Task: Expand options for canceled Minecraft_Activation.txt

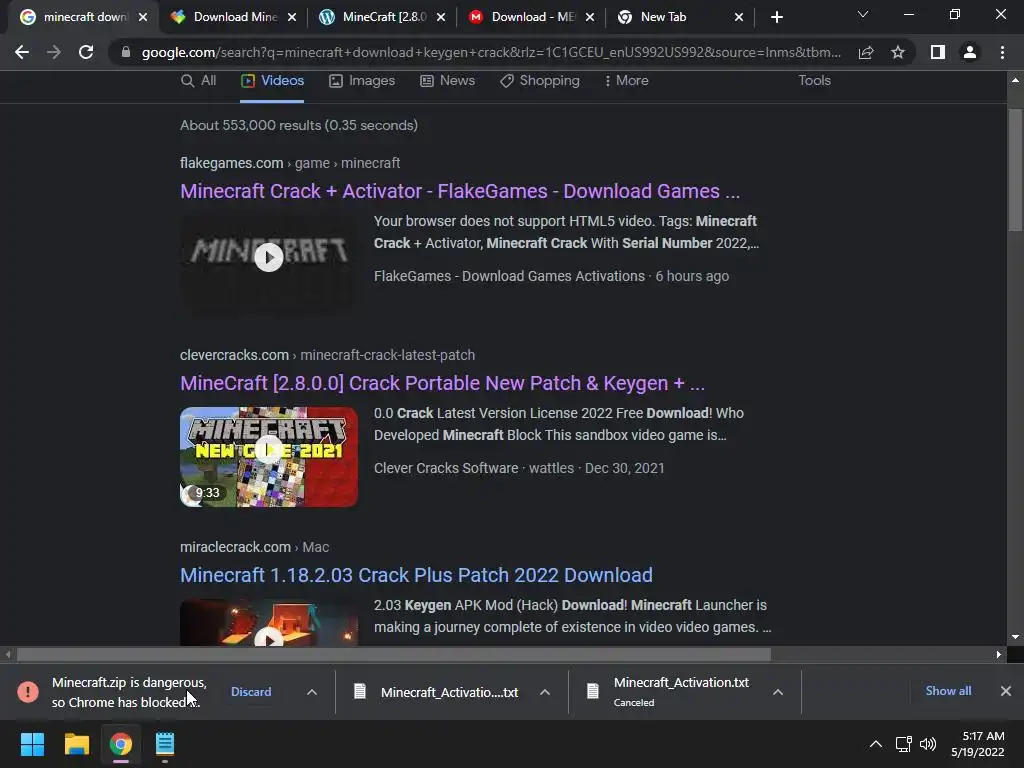Action: 778,692
